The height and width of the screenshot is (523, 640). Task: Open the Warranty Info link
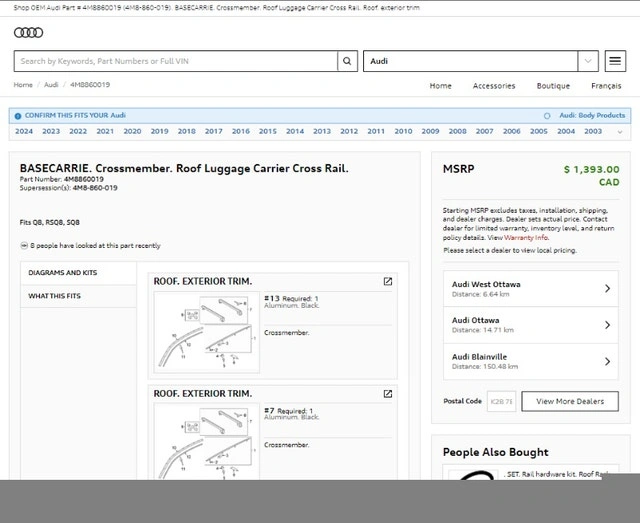pos(527,238)
